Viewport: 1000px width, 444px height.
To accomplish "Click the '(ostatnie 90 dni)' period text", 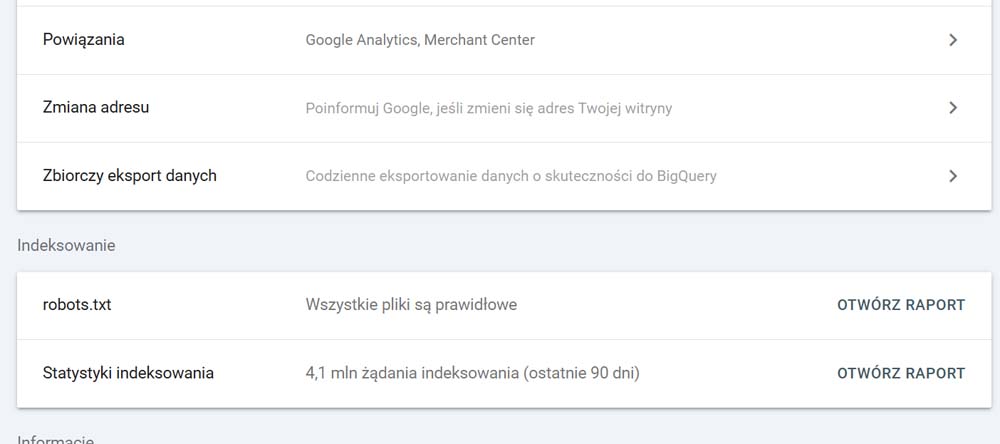I will pos(581,373).
